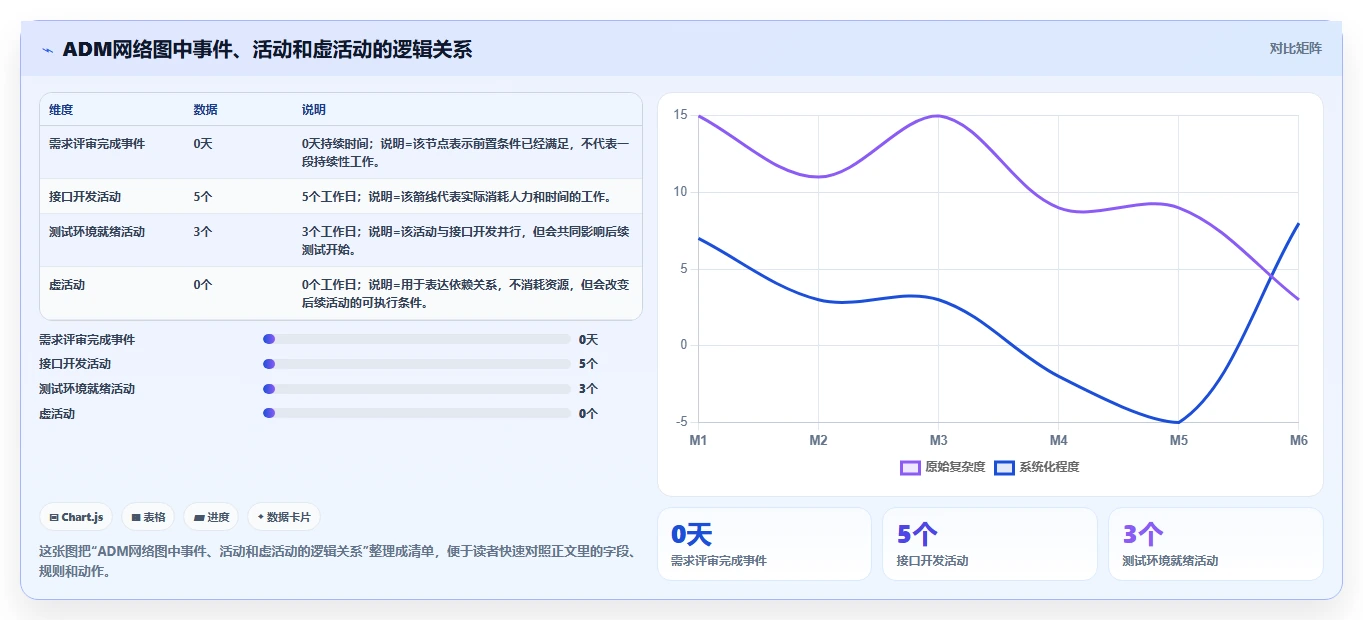Click the summary paragraph starting 这张图把
This screenshot has height=620, width=1363.
[338, 561]
